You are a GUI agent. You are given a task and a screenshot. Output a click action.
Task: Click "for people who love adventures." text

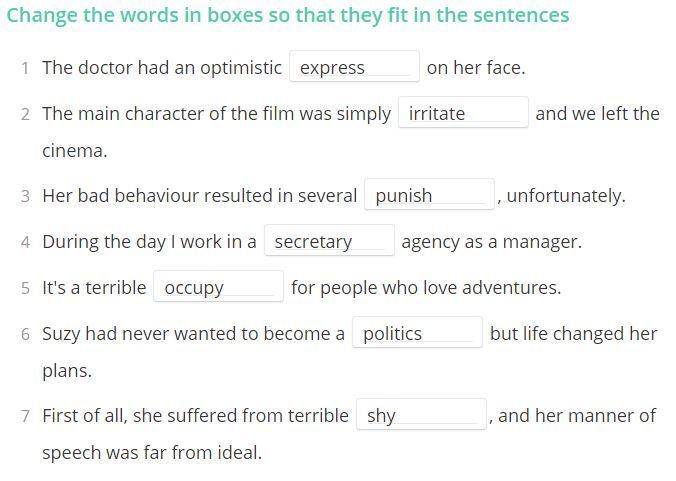point(426,288)
